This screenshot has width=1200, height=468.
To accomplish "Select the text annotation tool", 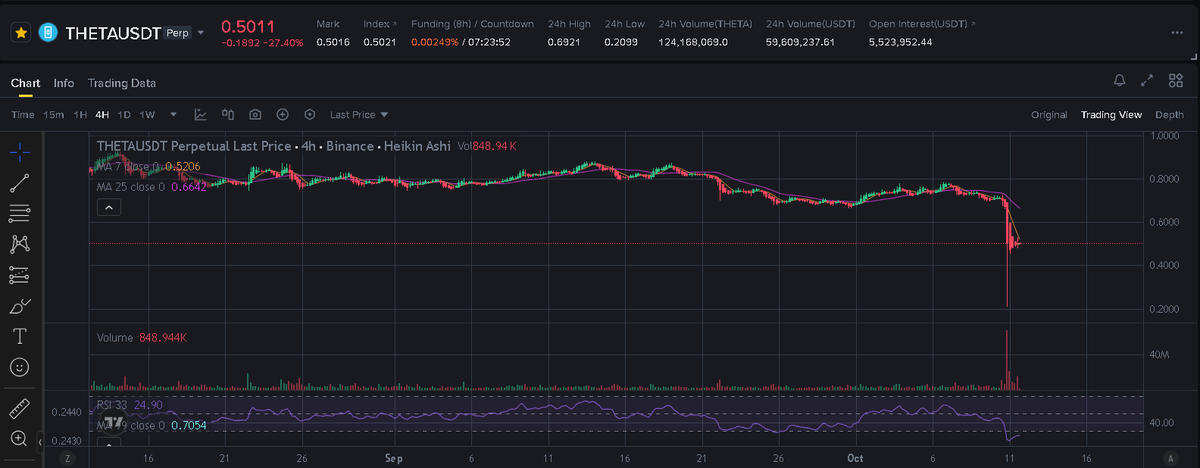I will point(19,336).
